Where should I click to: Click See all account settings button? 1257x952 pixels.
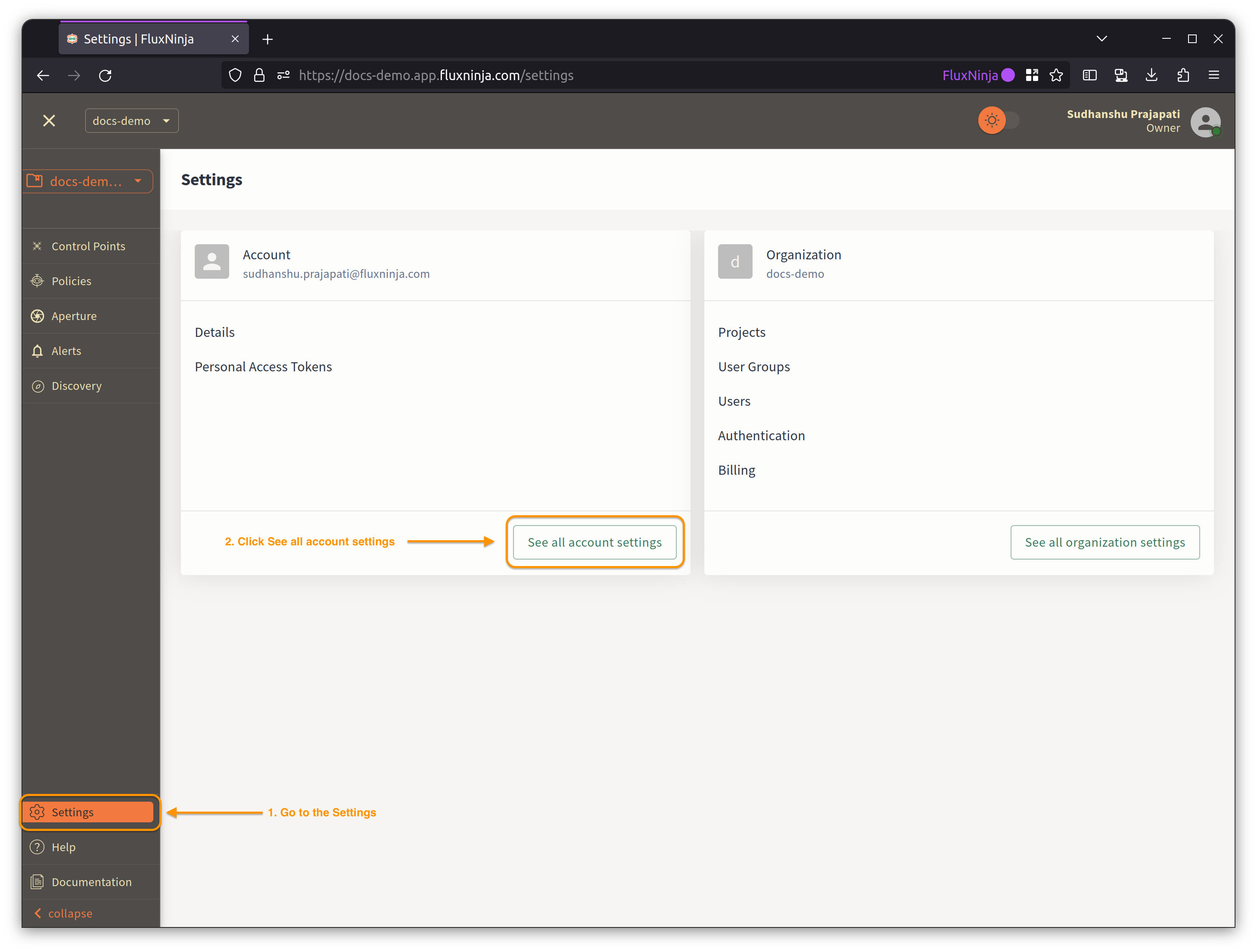594,542
